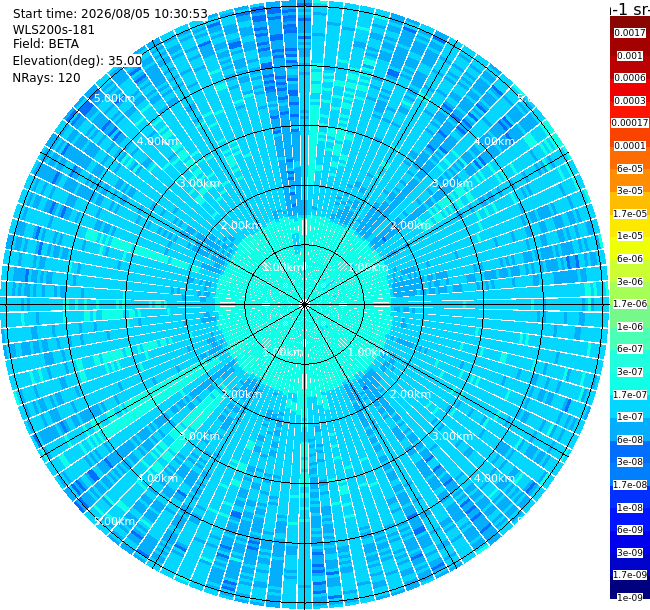
Task: Click the 3e-08 blue colorbar label
Action: pyautogui.click(x=630, y=462)
